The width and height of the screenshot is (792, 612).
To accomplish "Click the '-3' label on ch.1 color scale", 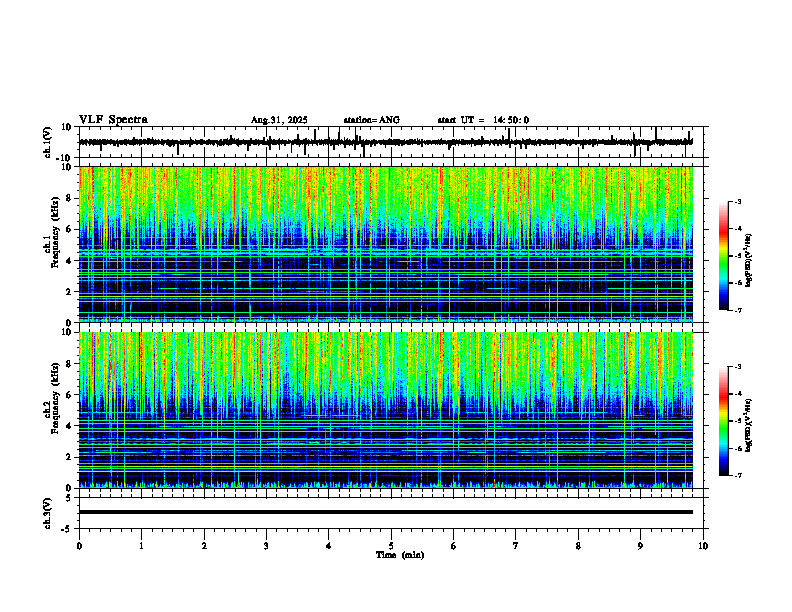I will tap(737, 202).
